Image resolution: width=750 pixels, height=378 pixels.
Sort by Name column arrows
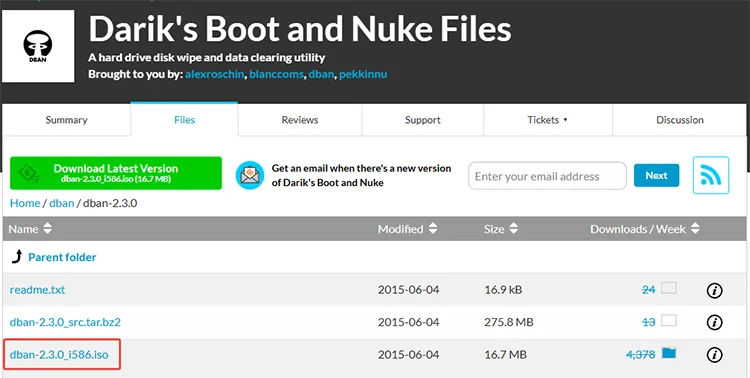point(47,229)
